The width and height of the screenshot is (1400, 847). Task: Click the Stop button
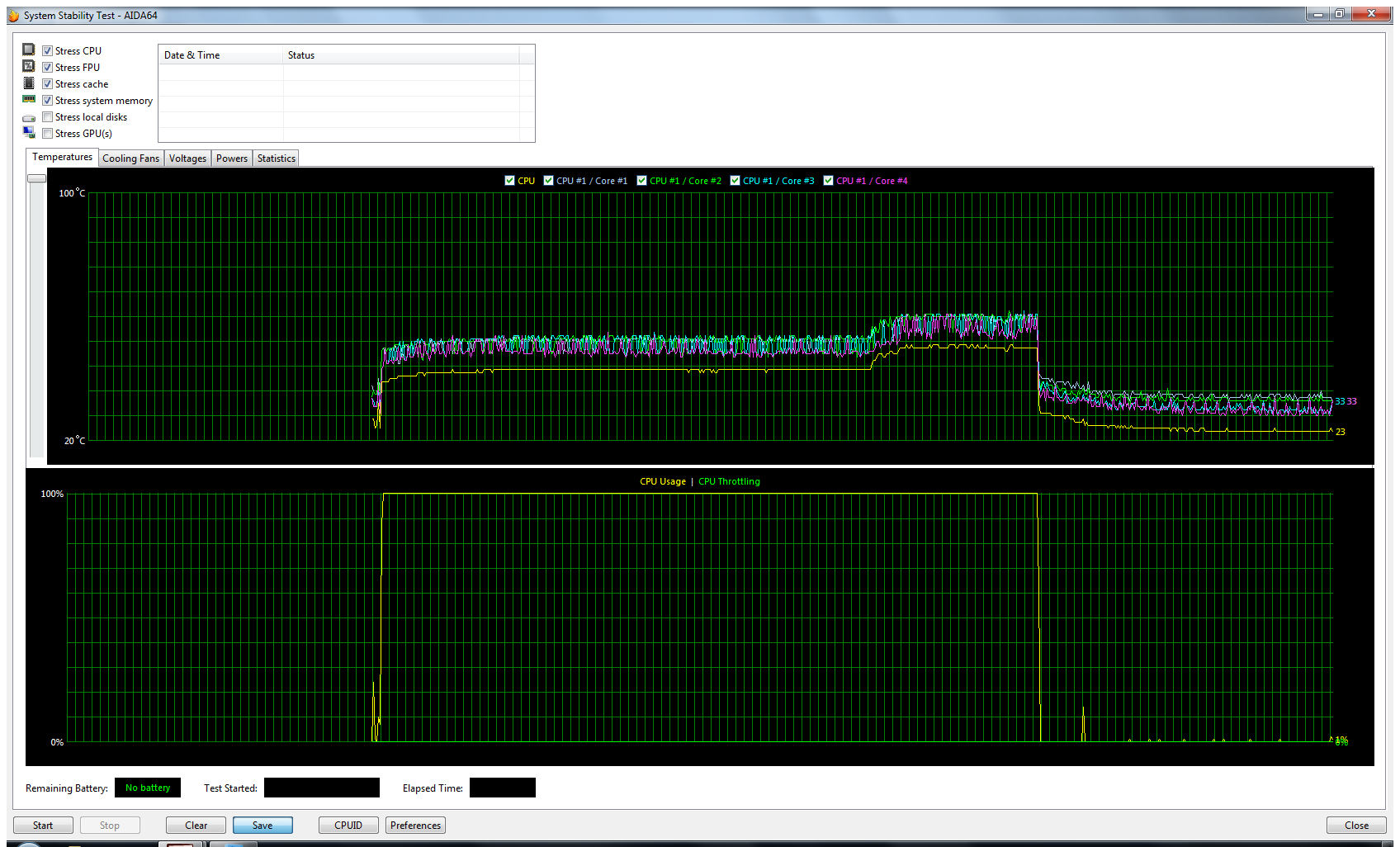click(110, 826)
